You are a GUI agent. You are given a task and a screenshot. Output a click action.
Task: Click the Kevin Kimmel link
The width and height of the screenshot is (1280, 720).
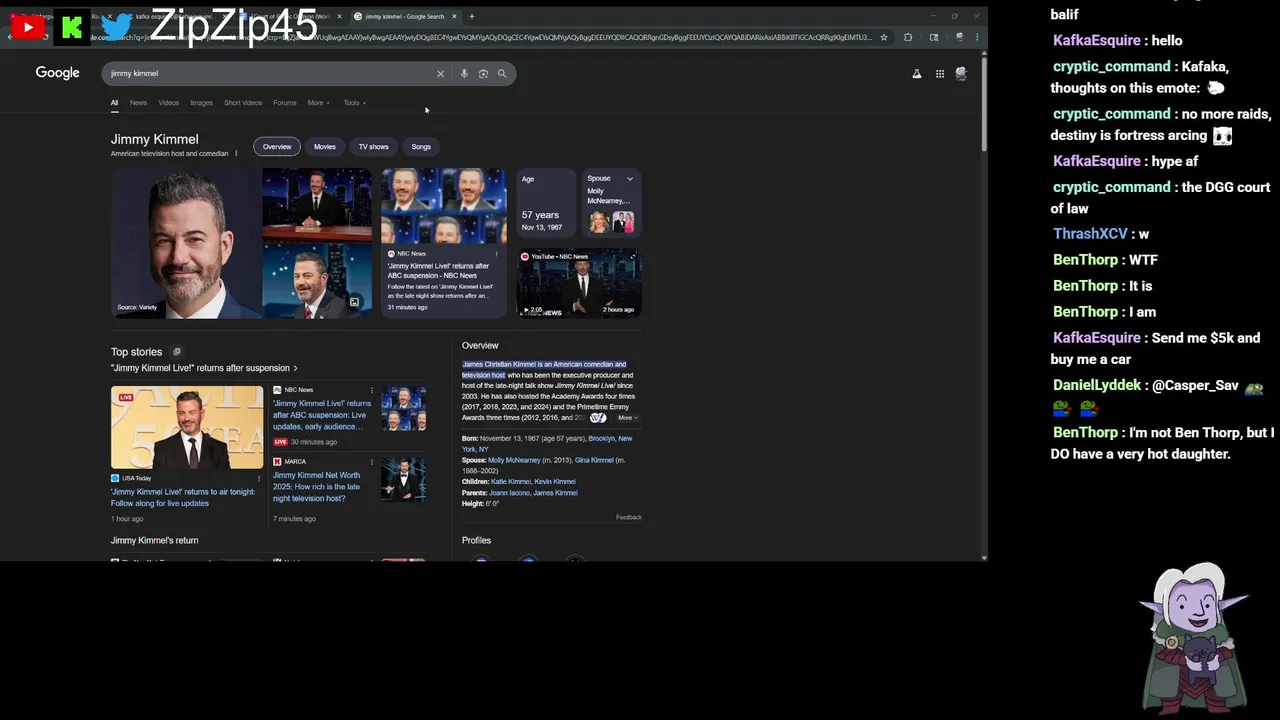pyautogui.click(x=555, y=482)
